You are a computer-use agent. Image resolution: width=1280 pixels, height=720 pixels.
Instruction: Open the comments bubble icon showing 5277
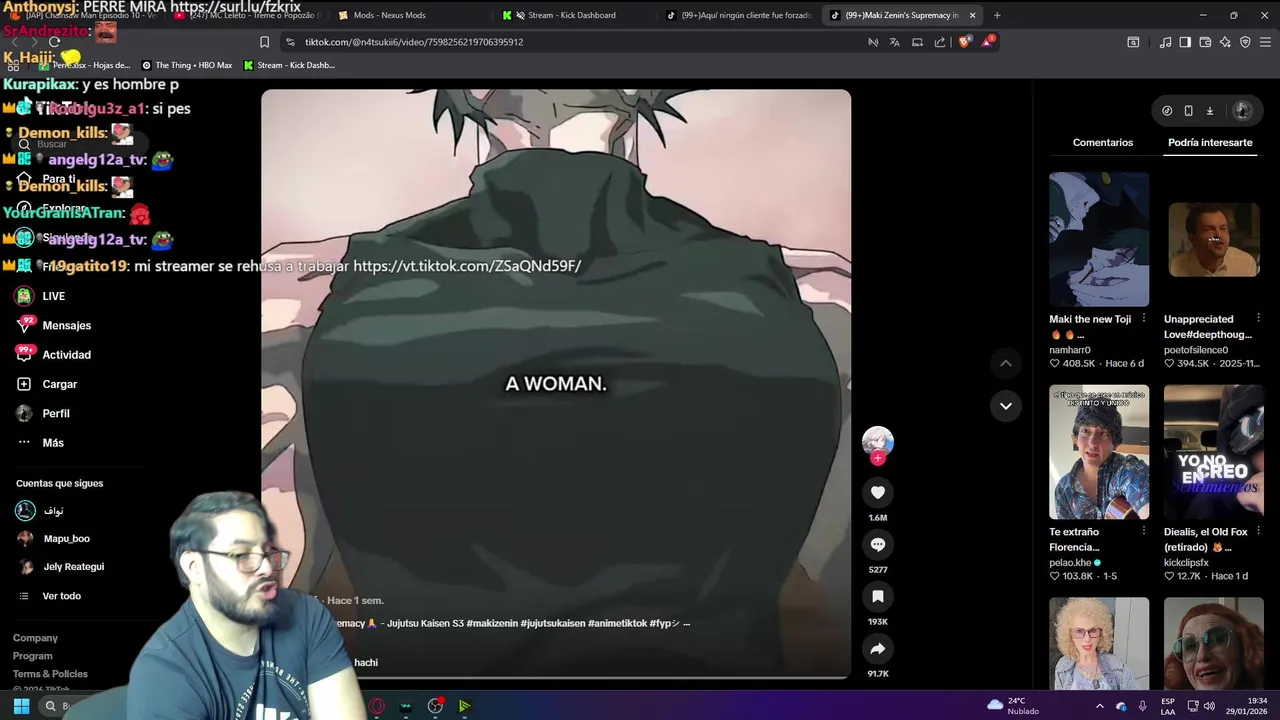pos(877,545)
